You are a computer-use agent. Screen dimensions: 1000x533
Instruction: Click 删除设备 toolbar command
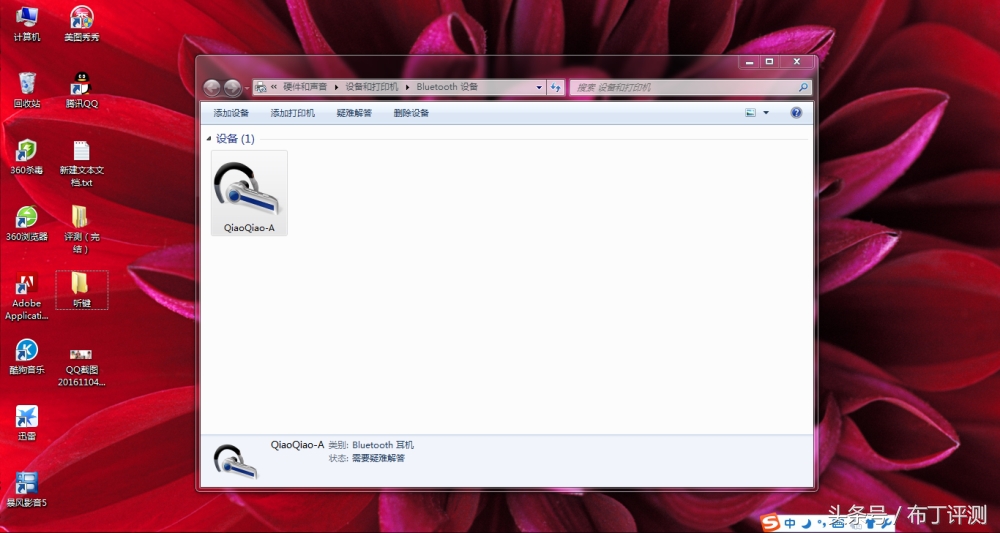tap(411, 113)
